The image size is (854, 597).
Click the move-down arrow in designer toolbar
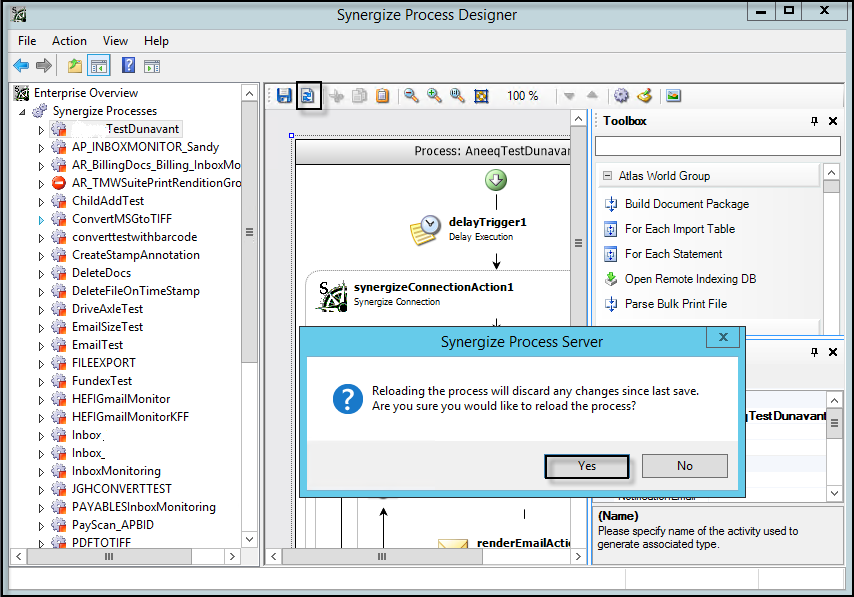coord(569,96)
